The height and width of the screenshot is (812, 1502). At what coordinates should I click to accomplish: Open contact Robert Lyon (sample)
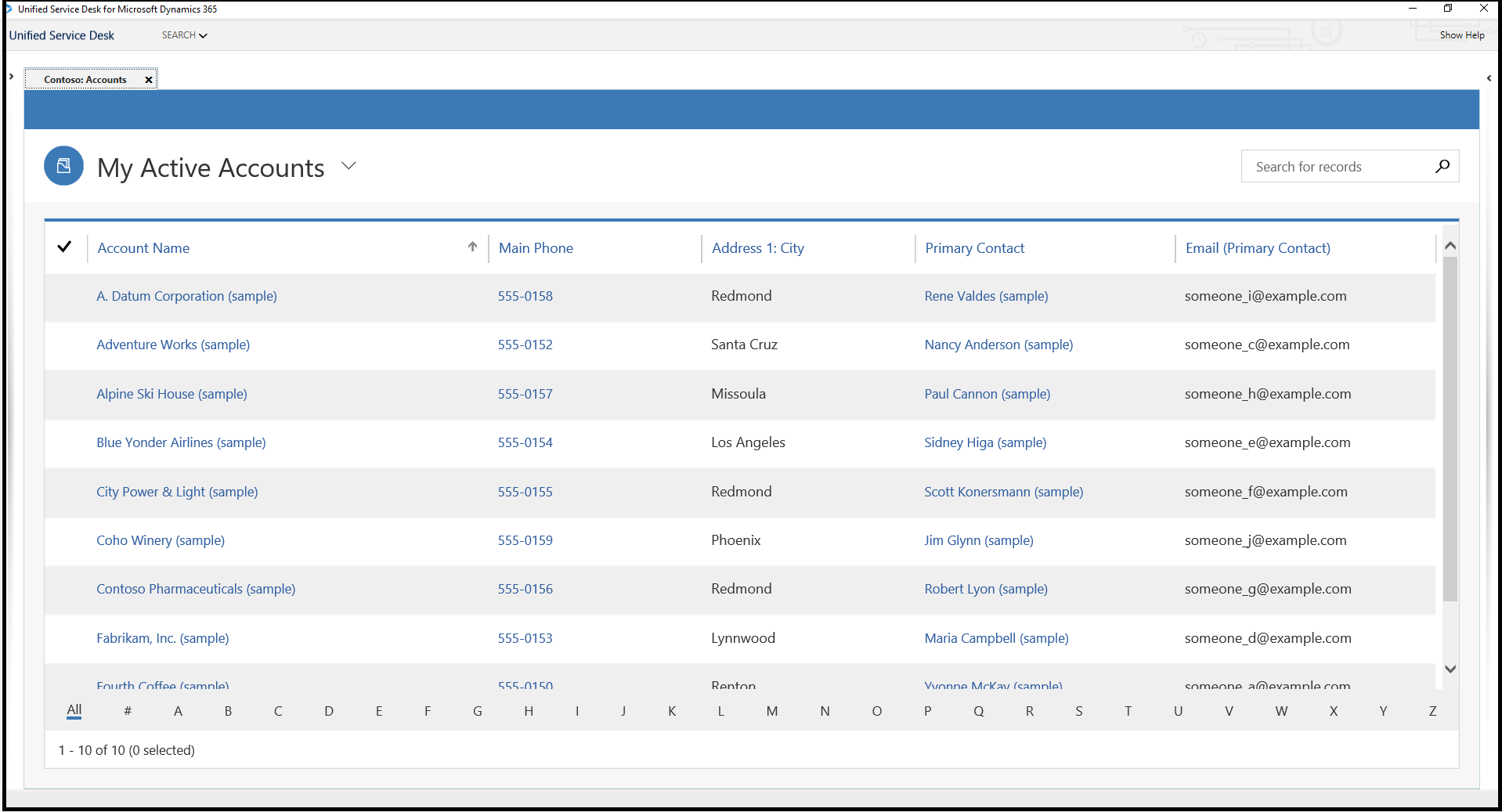click(986, 589)
